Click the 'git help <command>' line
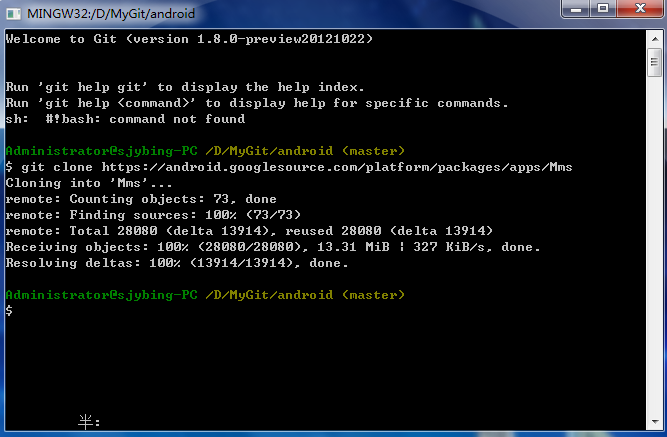 257,103
